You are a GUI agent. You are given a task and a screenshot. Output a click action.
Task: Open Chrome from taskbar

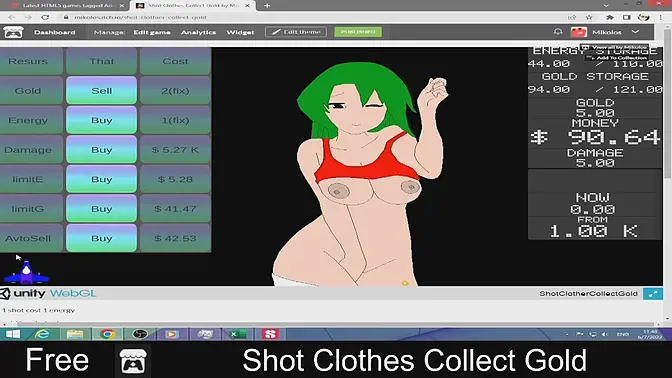(107, 334)
